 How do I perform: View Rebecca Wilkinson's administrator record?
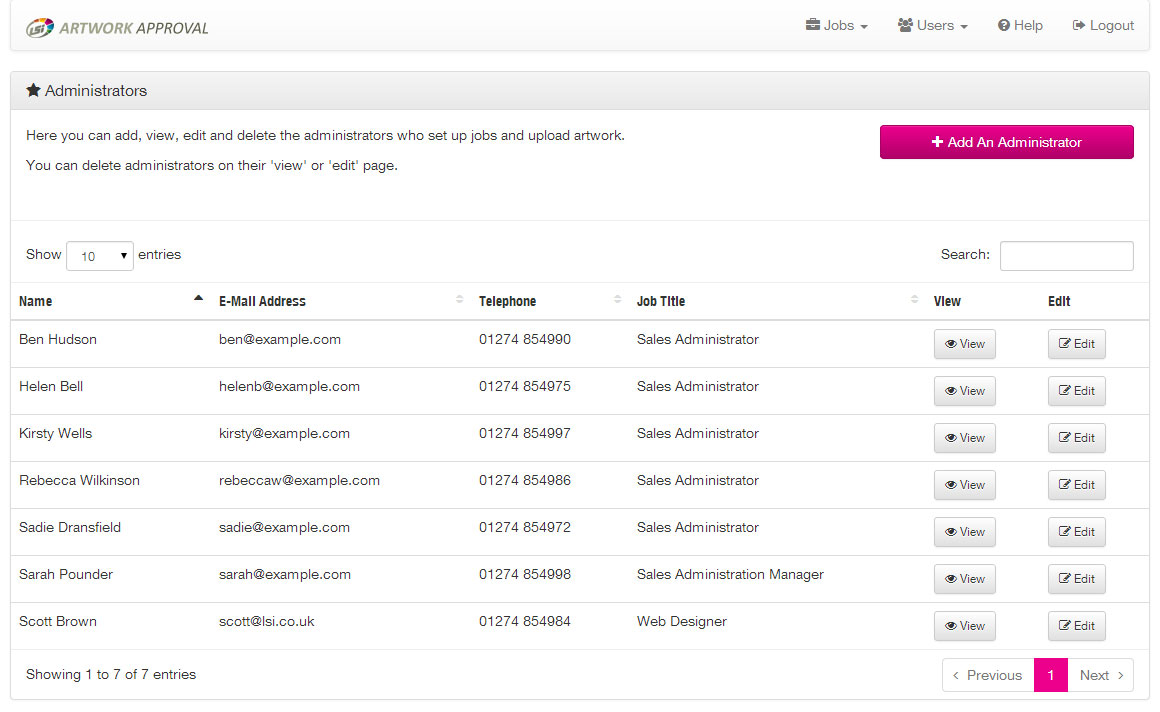(x=965, y=485)
